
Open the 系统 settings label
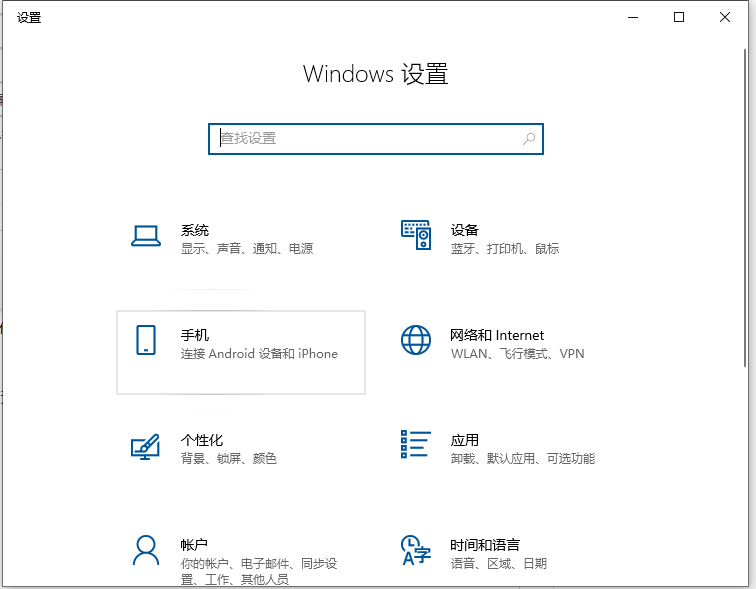pyautogui.click(x=195, y=230)
